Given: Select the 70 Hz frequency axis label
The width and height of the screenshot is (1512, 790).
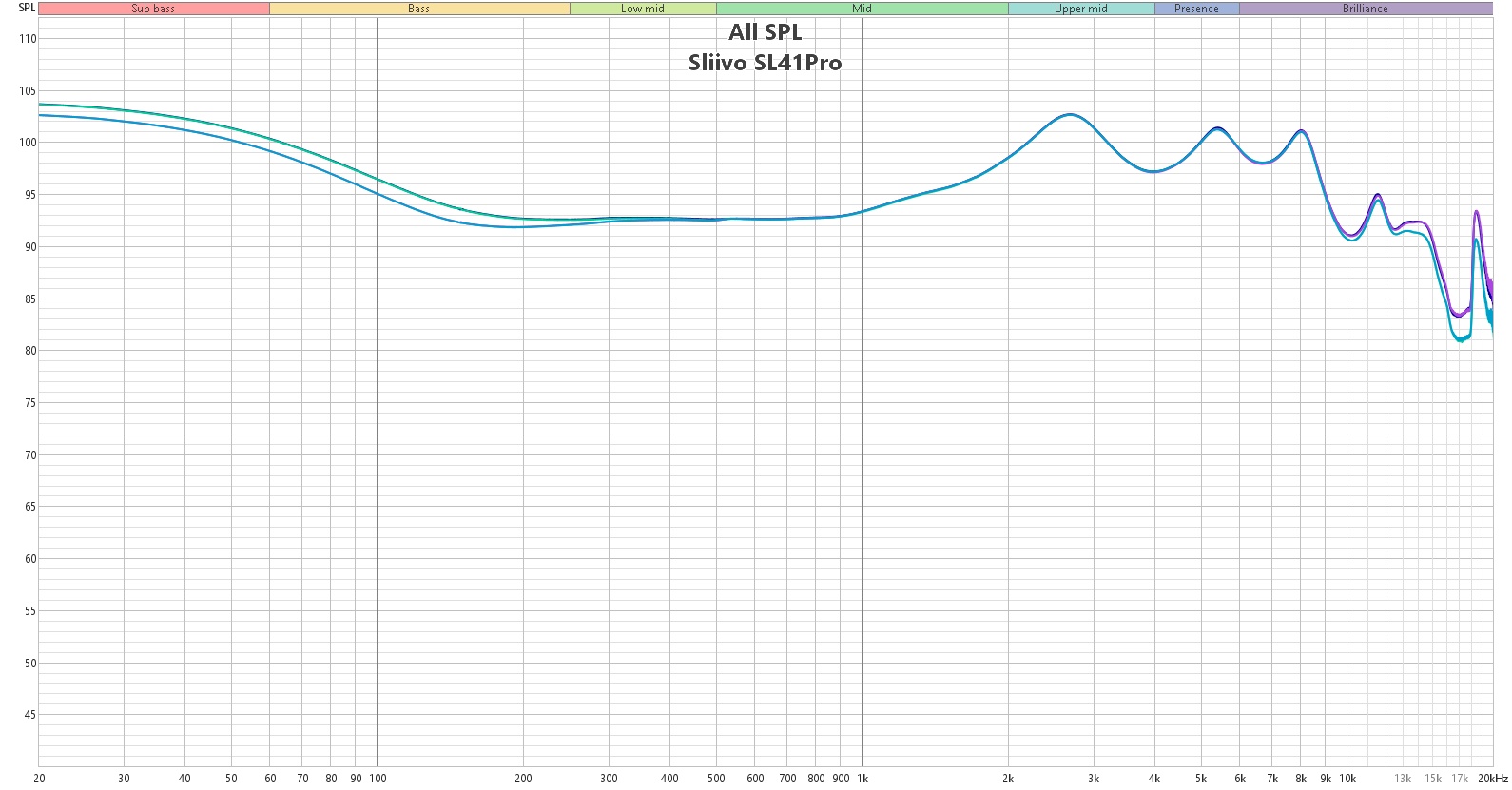Looking at the screenshot, I should pyautogui.click(x=302, y=779).
